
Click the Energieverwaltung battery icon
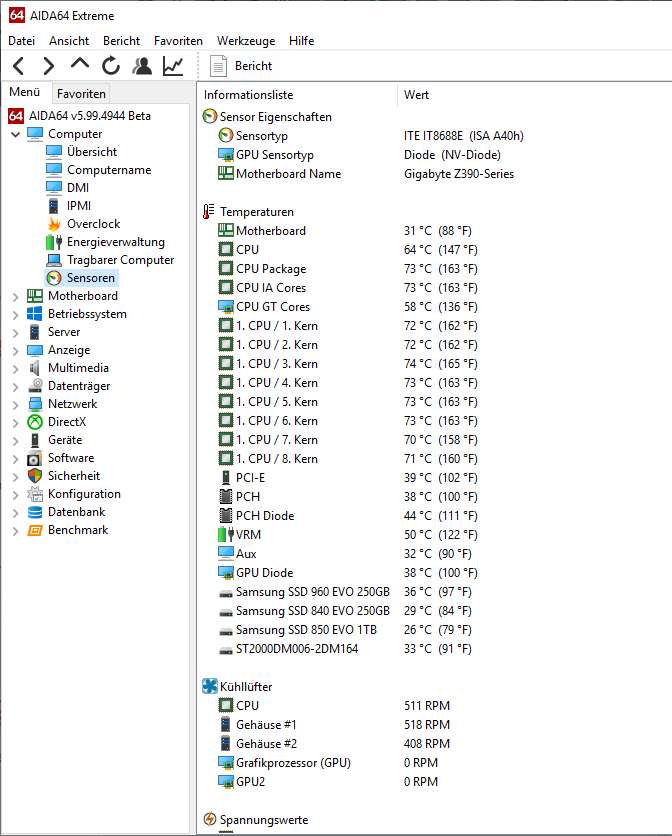(x=54, y=242)
